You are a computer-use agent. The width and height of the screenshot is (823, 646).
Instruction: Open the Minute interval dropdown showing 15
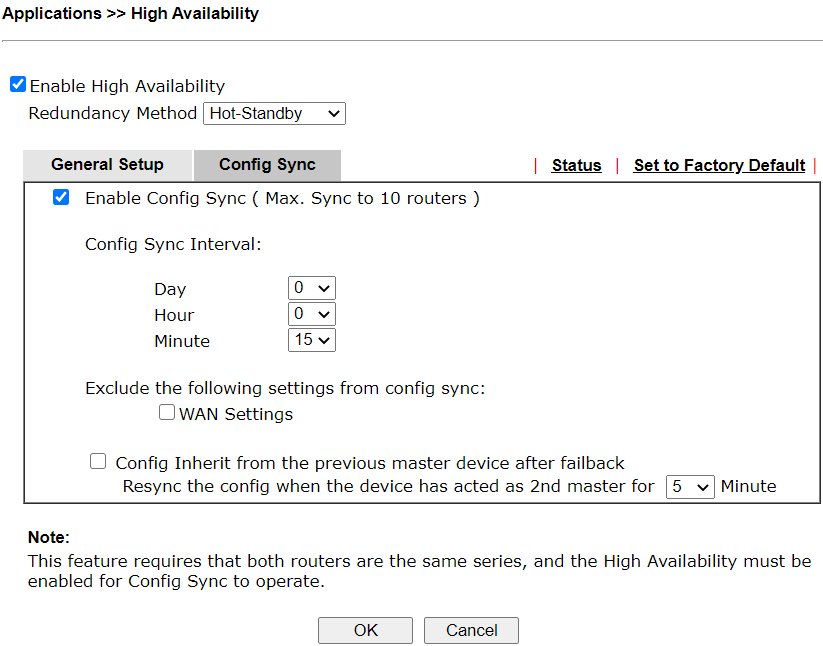(311, 340)
